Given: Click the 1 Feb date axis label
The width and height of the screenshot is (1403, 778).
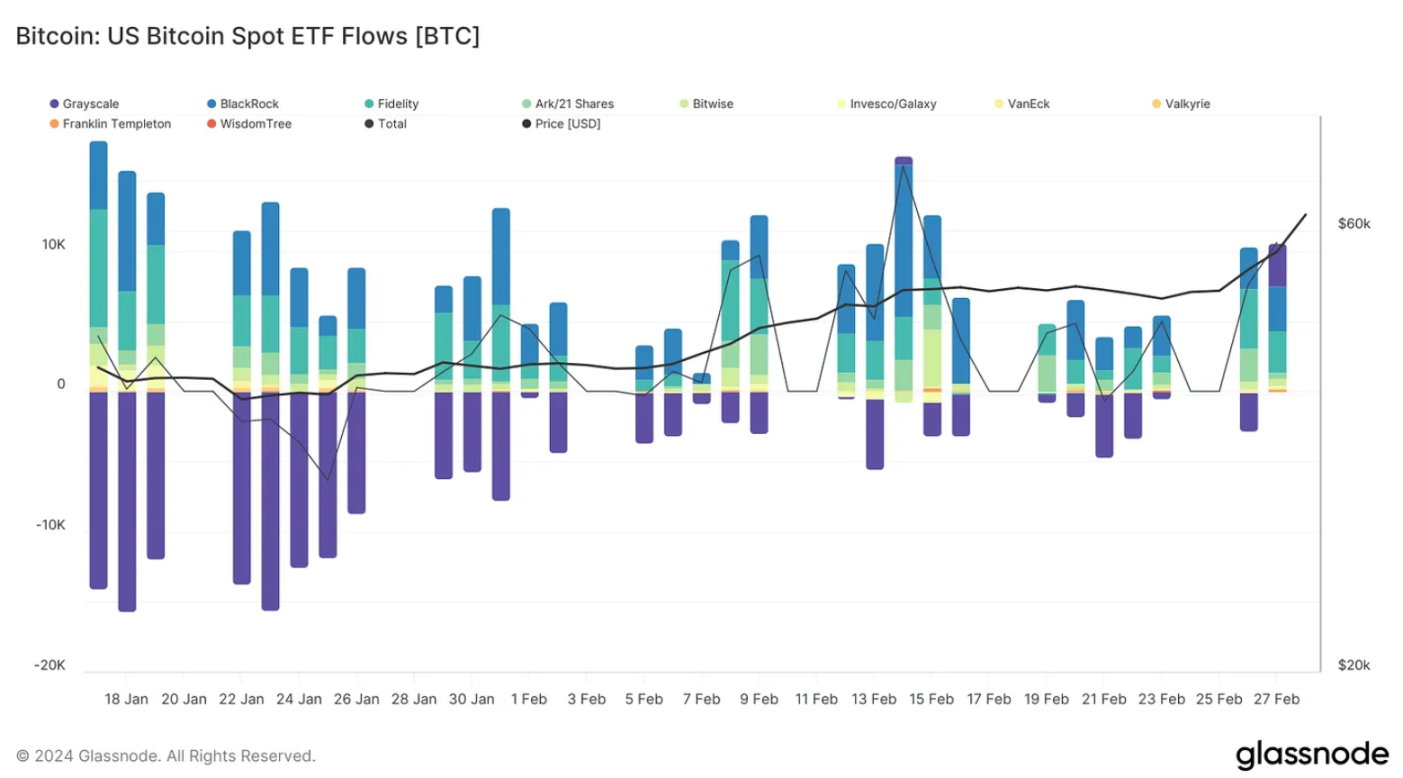Looking at the screenshot, I should tap(528, 699).
